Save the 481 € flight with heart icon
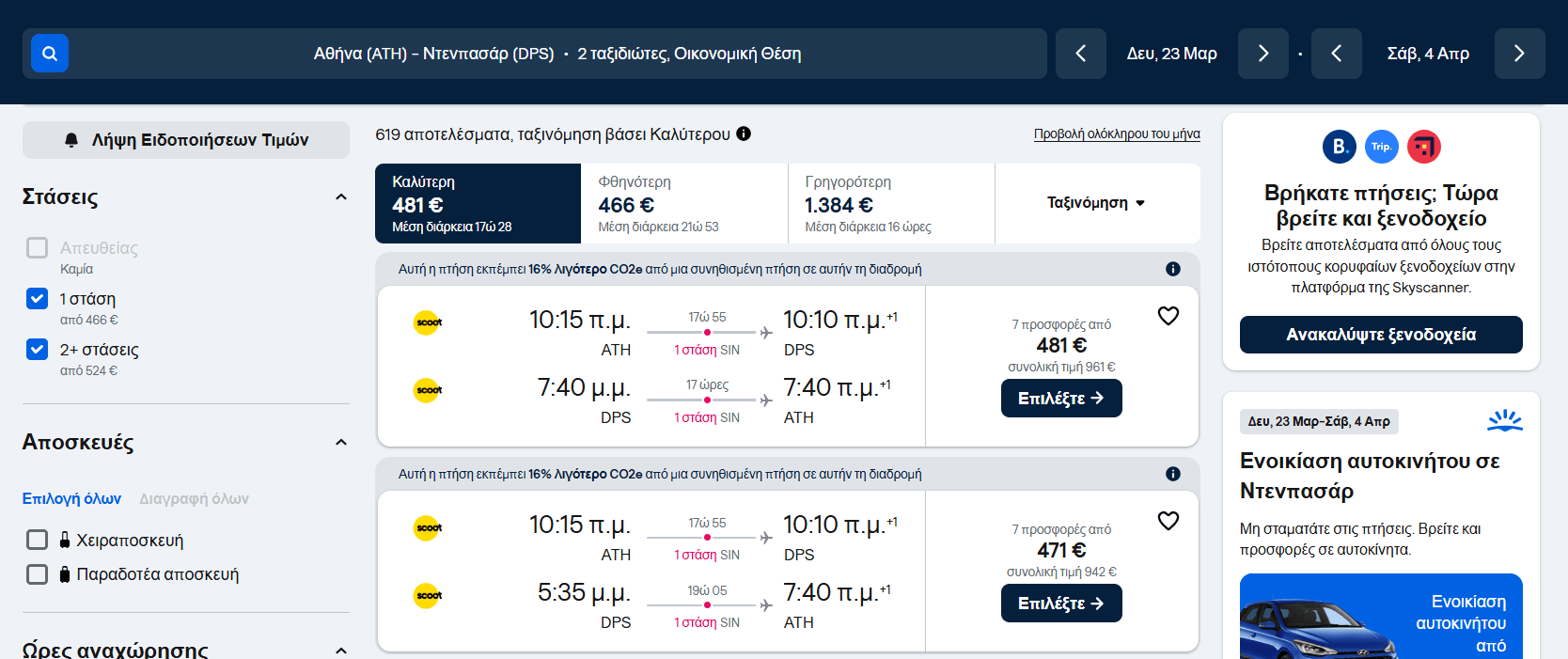The image size is (1568, 659). tap(1168, 316)
